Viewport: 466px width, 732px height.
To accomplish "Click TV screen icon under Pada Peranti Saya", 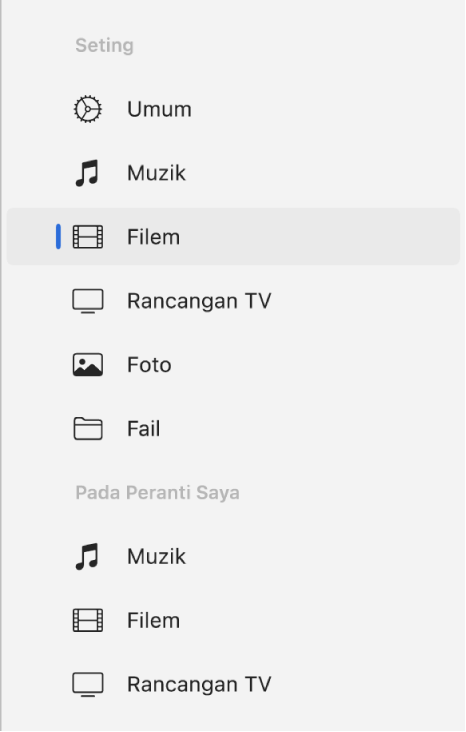I will (88, 685).
